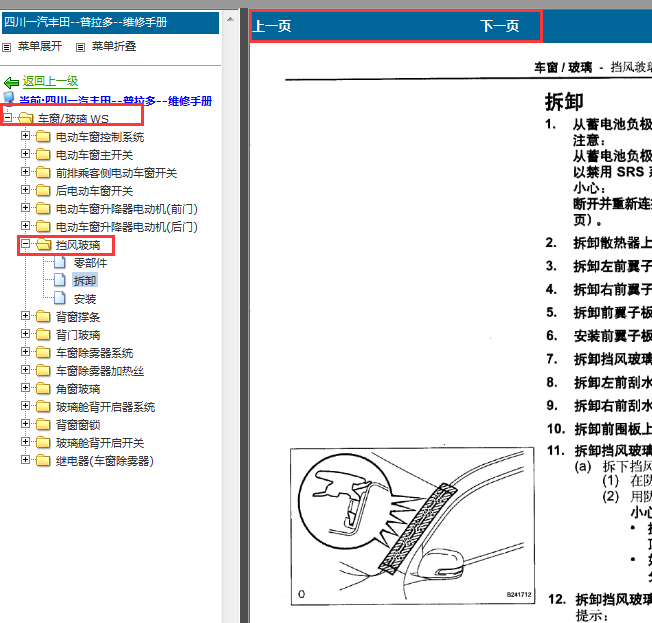Viewport: 652px width, 623px height.
Task: Expand the 后电动车窗开关 node
Action: point(25,190)
